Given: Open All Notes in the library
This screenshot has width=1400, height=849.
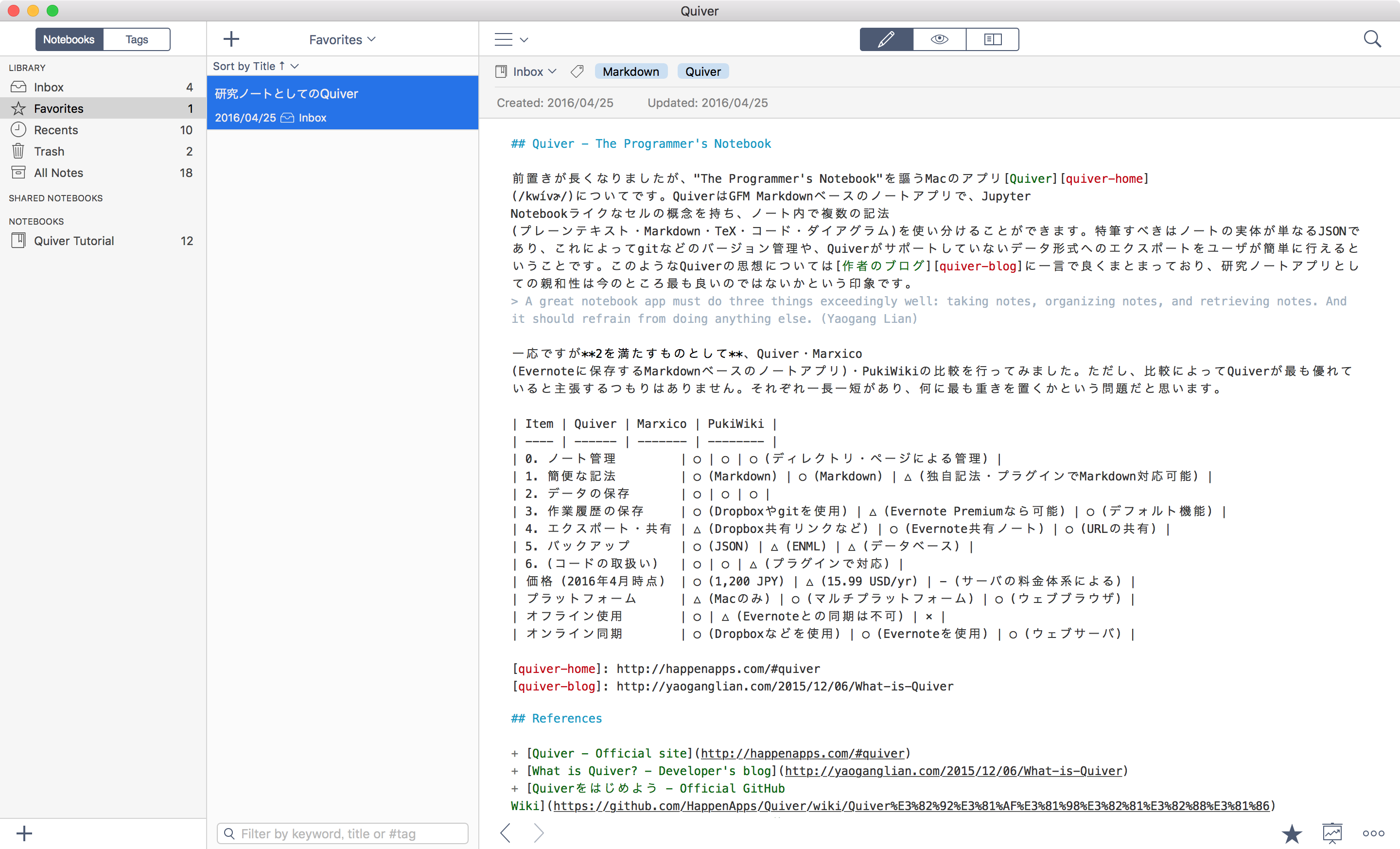Looking at the screenshot, I should (103, 173).
